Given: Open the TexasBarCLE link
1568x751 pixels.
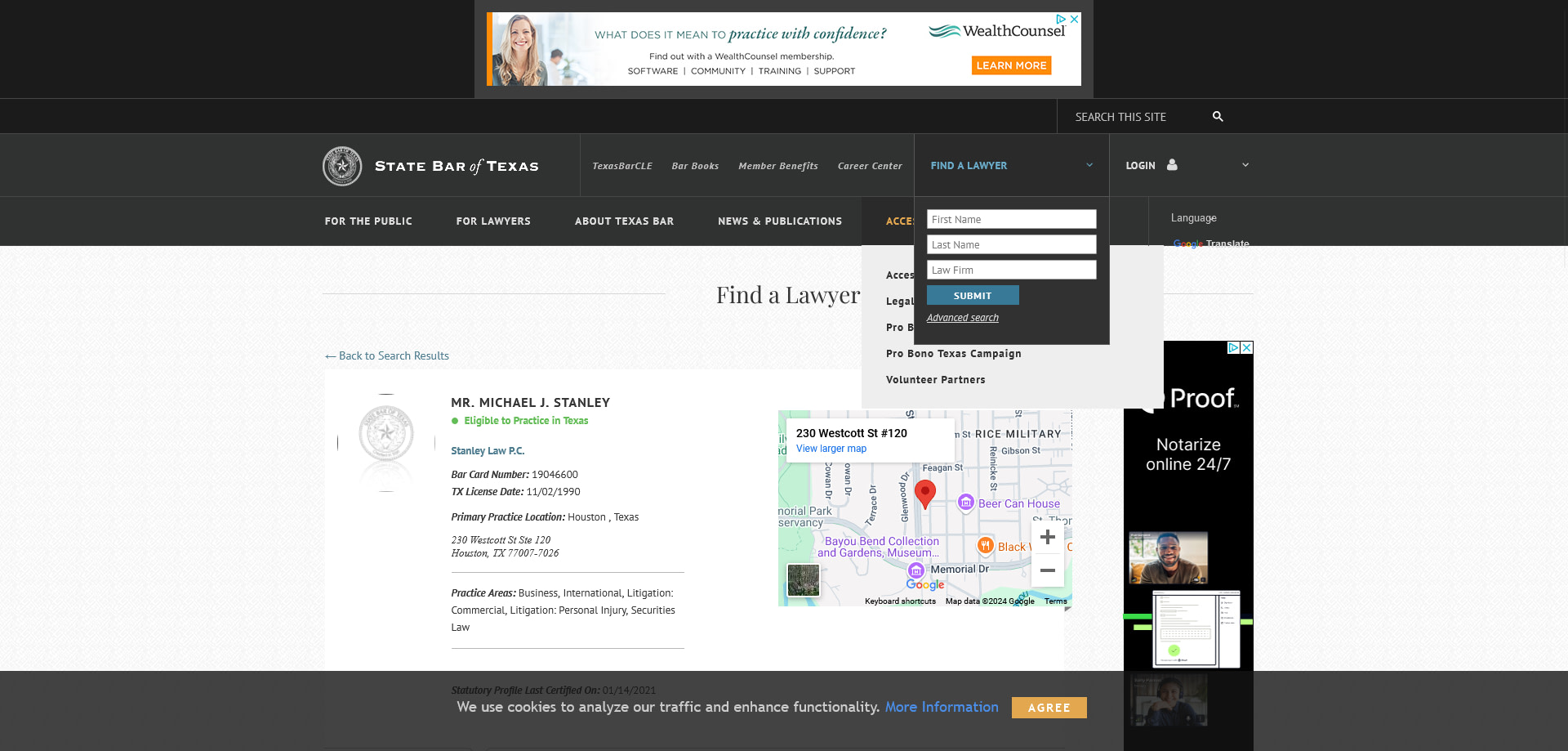Looking at the screenshot, I should (x=622, y=166).
